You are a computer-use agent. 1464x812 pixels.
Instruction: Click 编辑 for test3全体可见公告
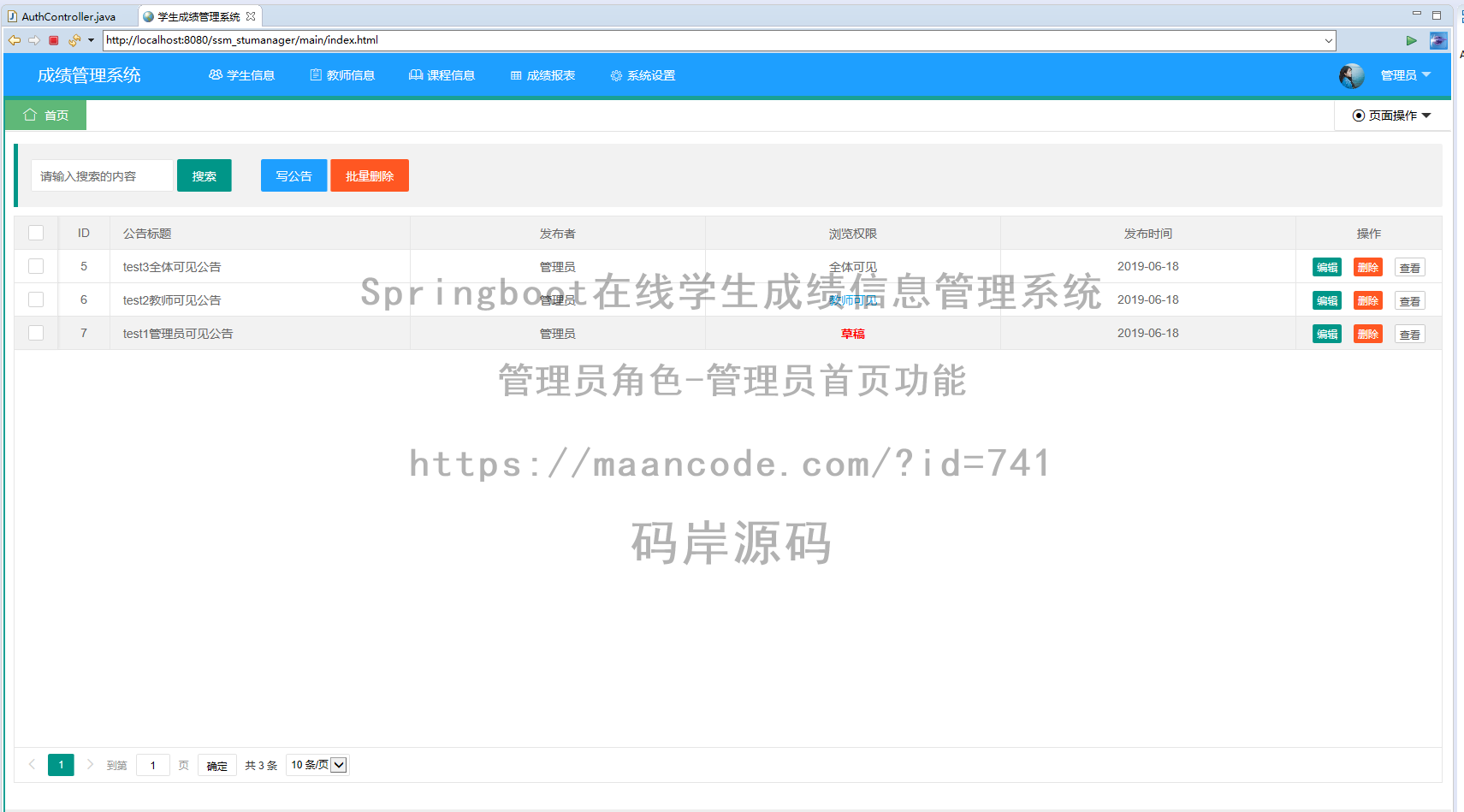pos(1327,268)
